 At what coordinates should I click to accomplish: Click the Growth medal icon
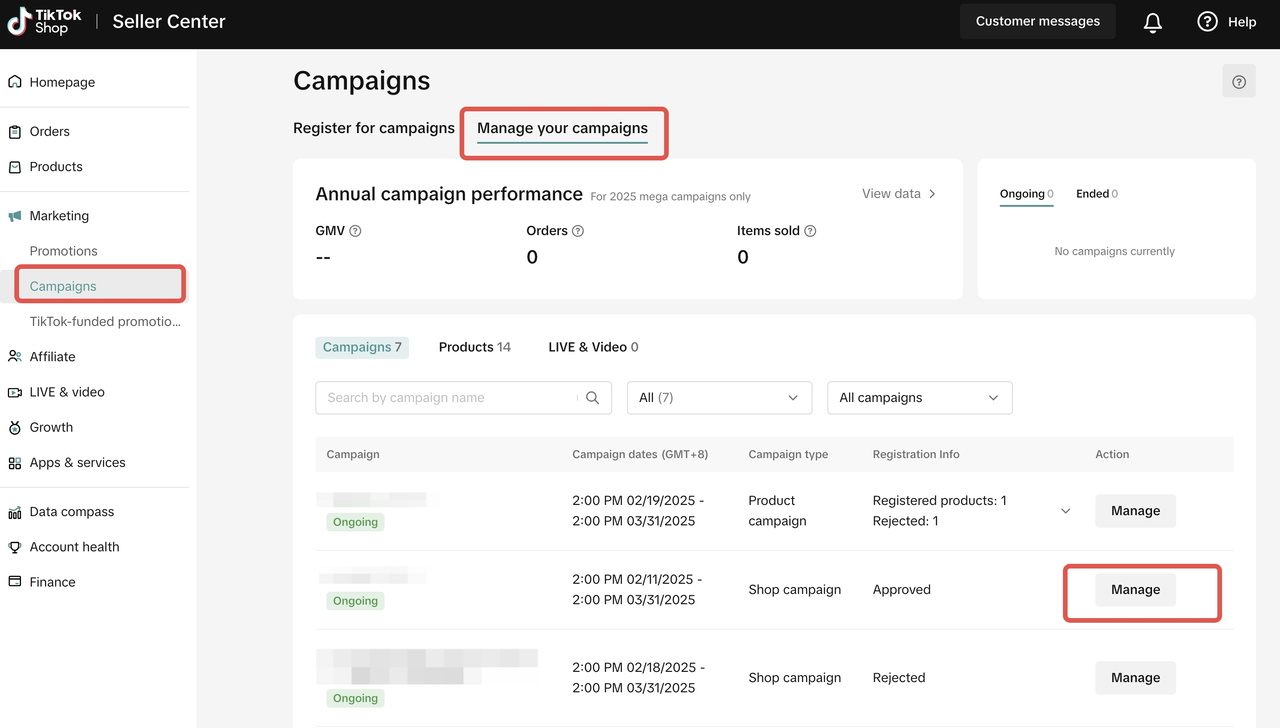[x=15, y=427]
